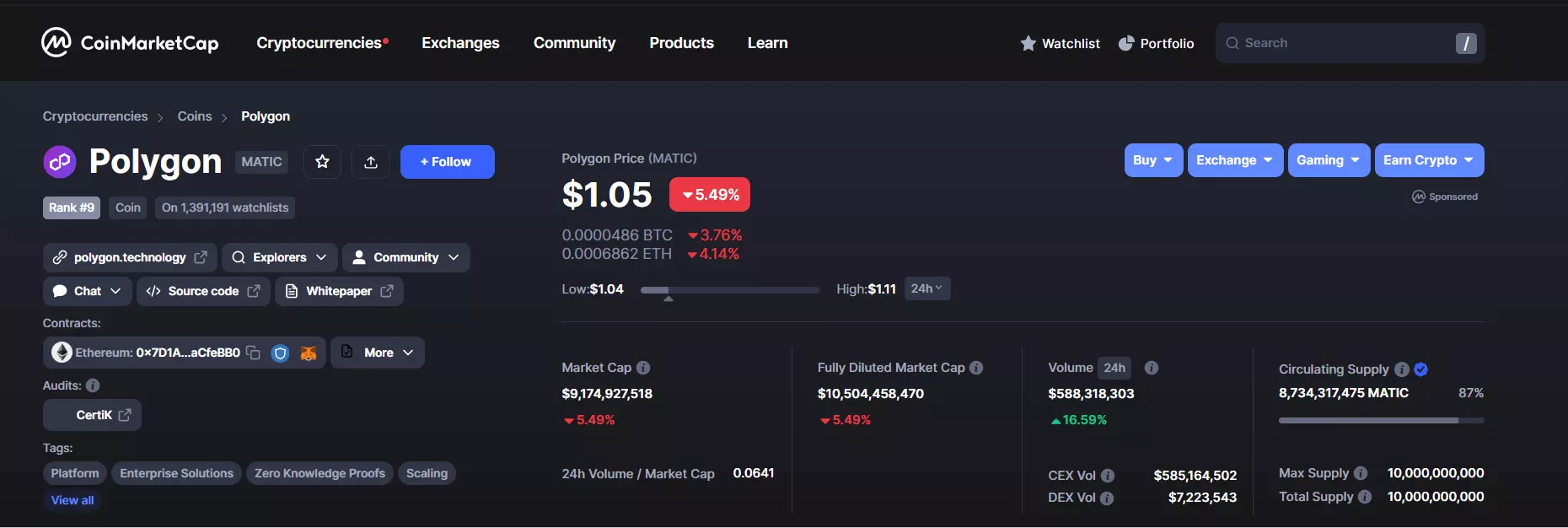The height and width of the screenshot is (528, 1568).
Task: Click the Coins breadcrumb
Action: [x=195, y=116]
